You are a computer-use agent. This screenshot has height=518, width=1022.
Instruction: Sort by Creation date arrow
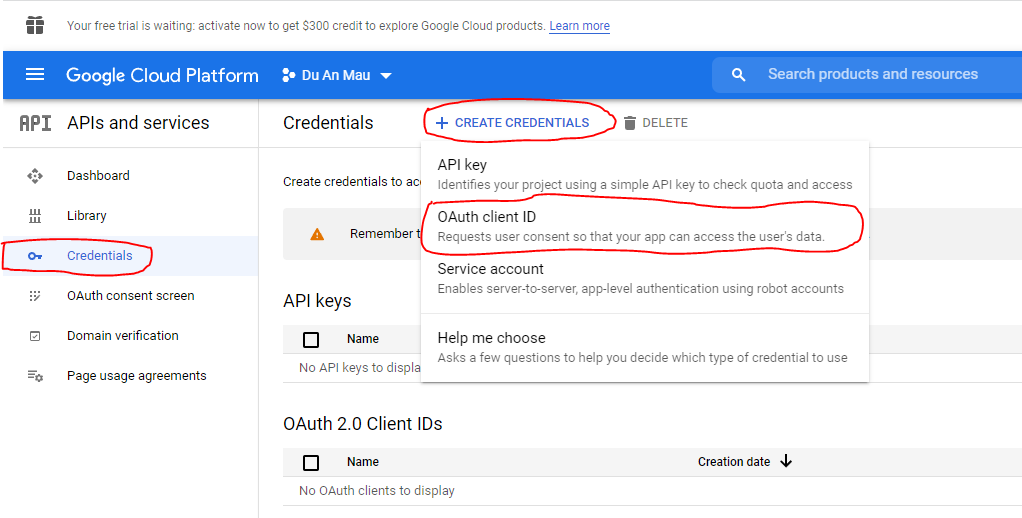(x=786, y=461)
